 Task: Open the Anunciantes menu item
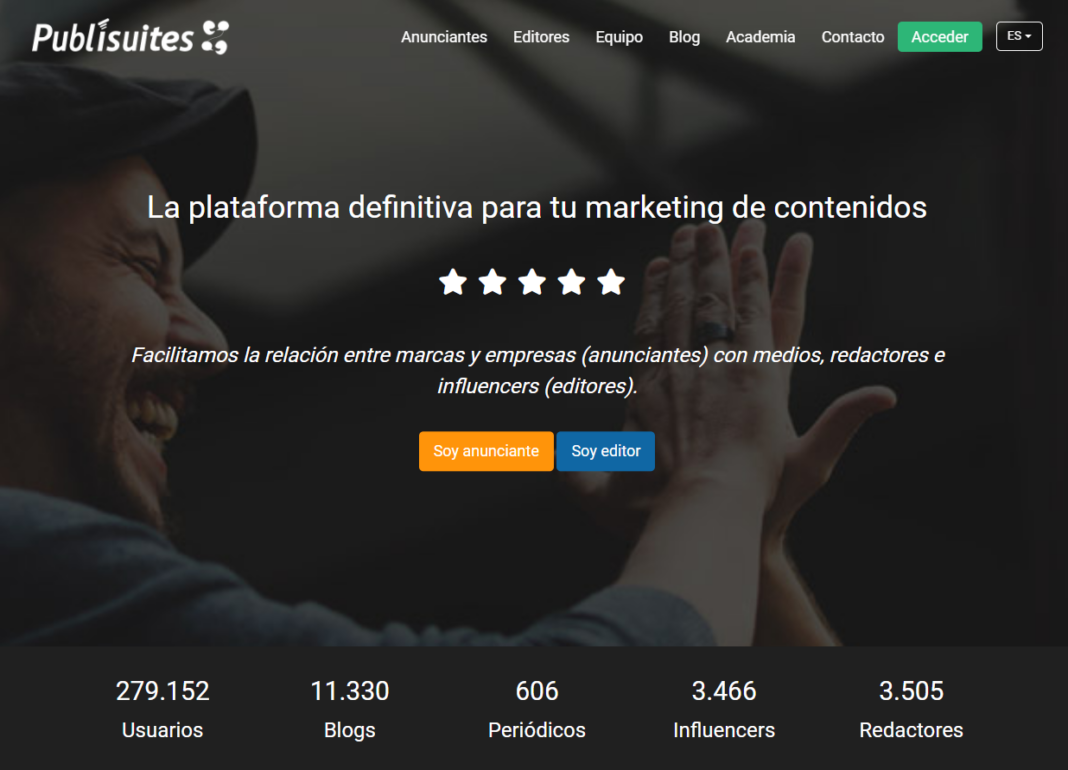point(444,37)
